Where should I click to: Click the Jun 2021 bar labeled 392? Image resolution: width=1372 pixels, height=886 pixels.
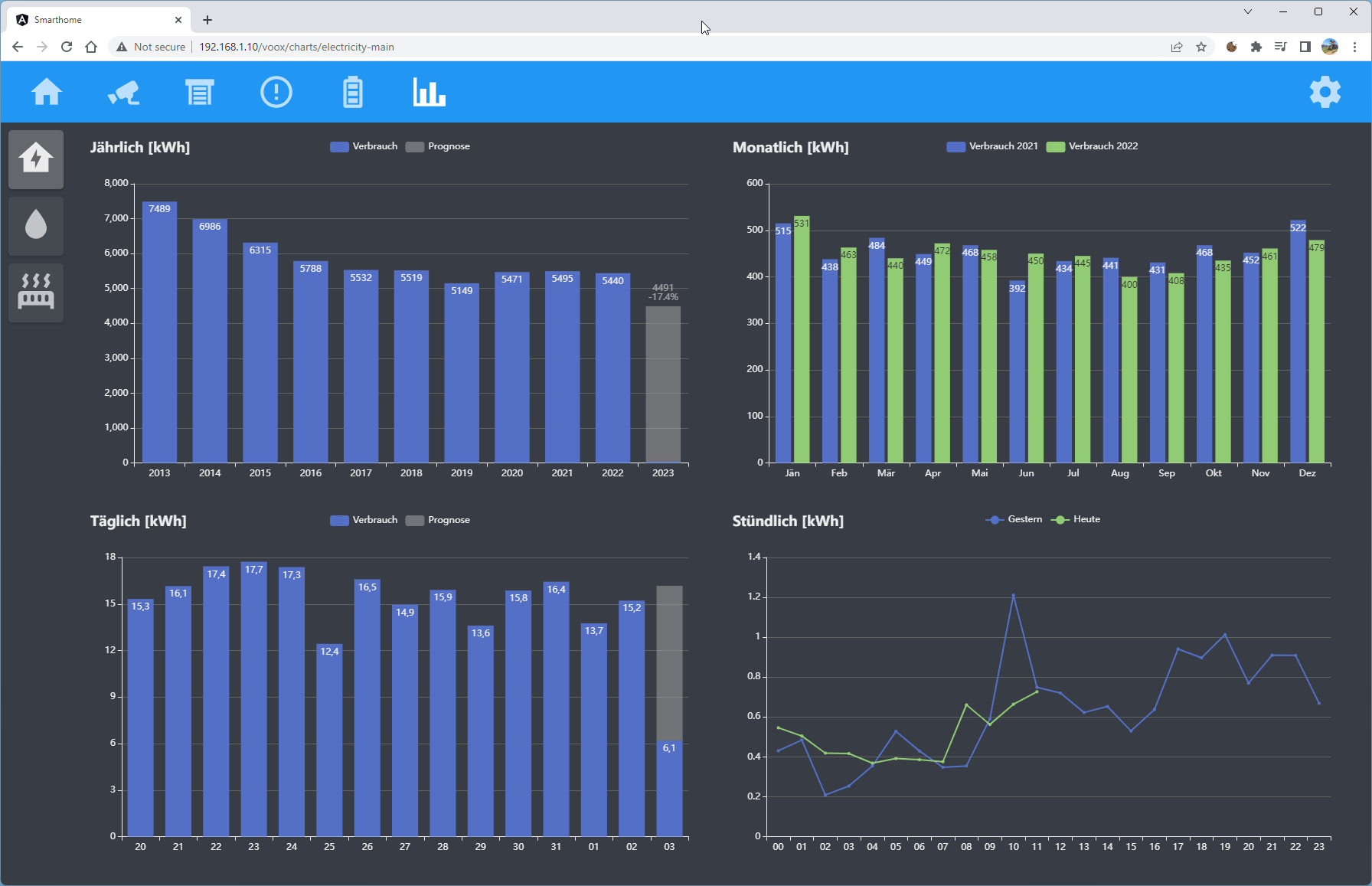pyautogui.click(x=1018, y=371)
